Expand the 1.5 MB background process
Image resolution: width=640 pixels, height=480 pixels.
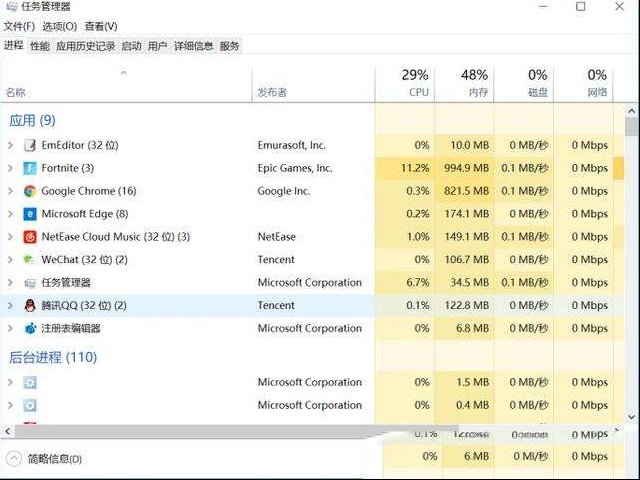(x=10, y=382)
